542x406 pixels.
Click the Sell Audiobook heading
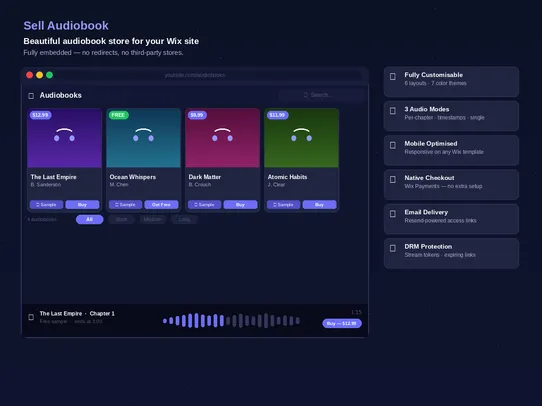(66, 26)
